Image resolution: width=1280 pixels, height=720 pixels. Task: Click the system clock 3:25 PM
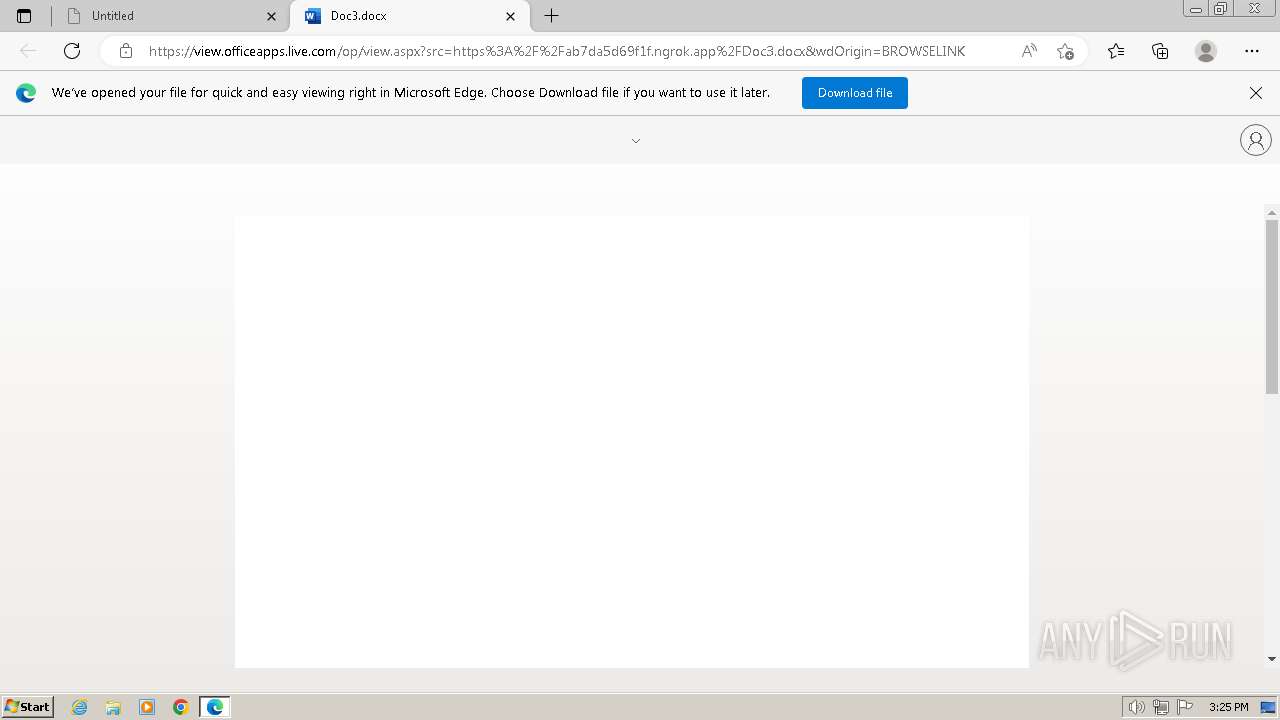point(1228,707)
